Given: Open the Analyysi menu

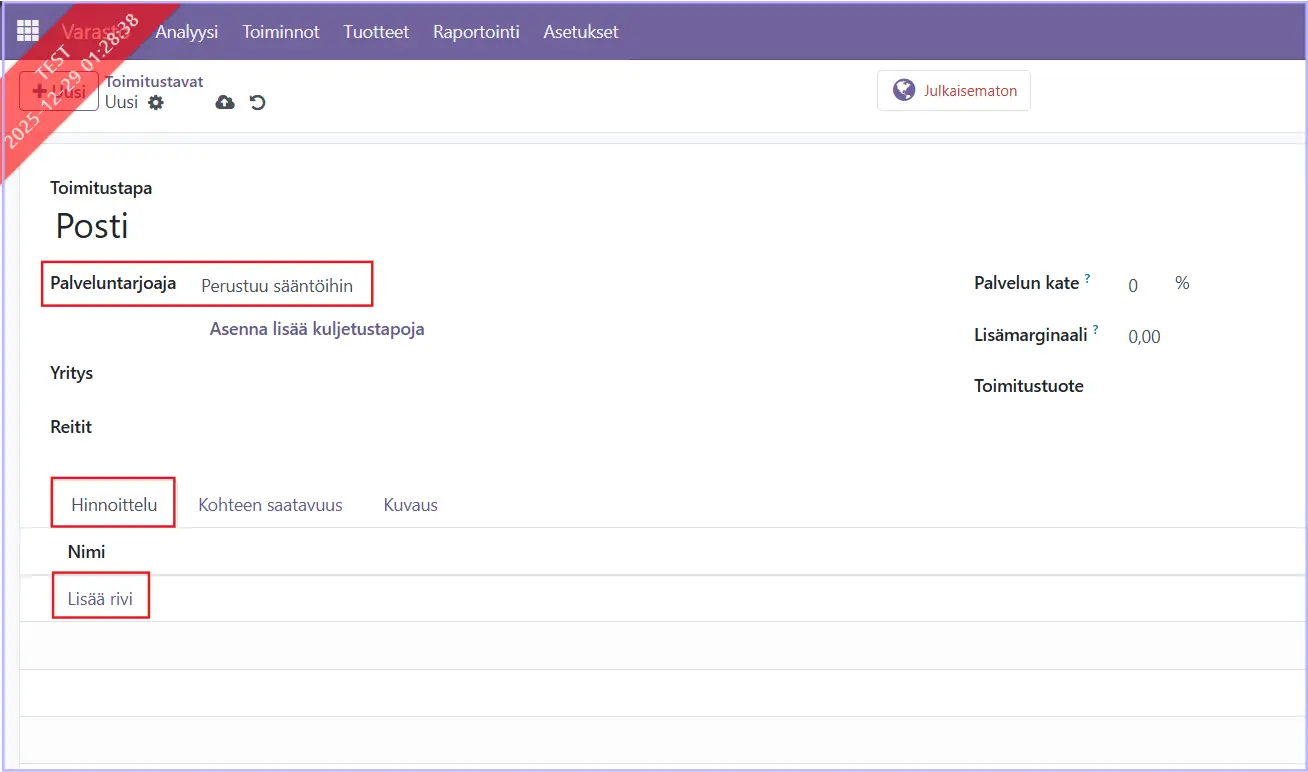Looking at the screenshot, I should (186, 32).
